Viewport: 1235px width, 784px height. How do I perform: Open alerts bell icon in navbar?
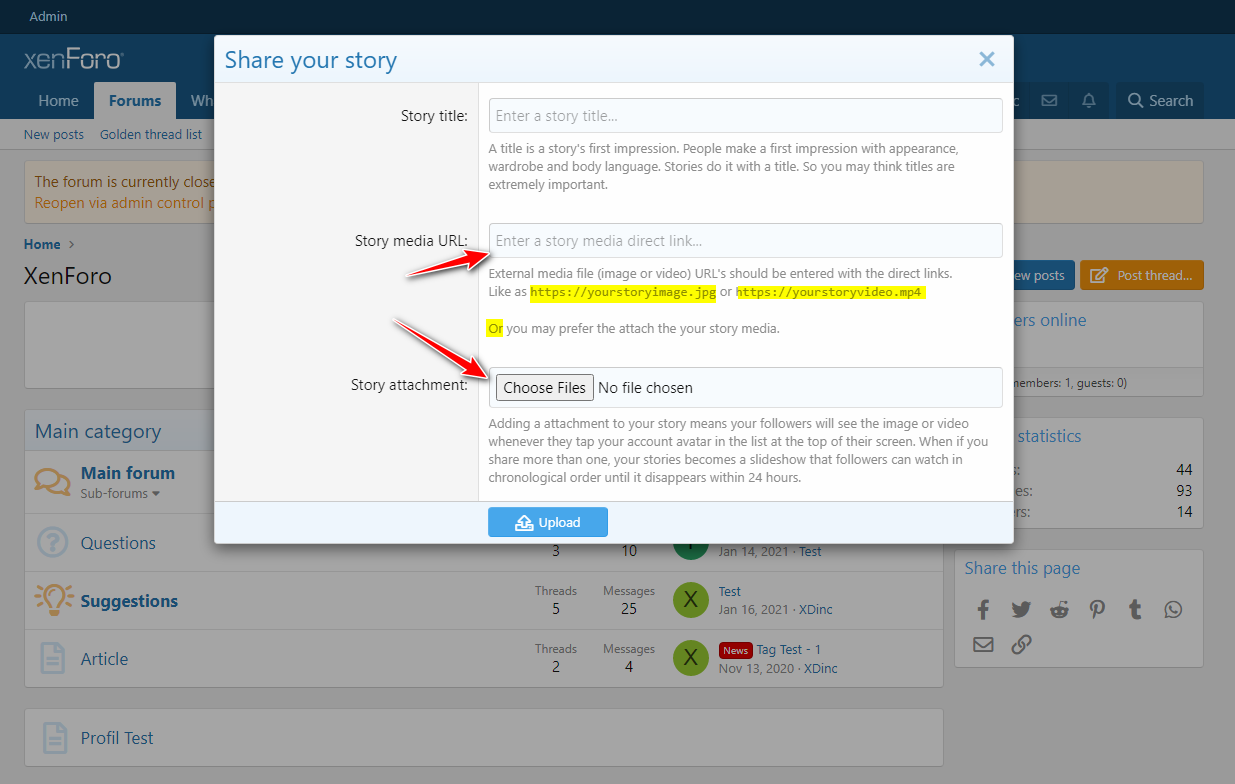[x=1089, y=100]
